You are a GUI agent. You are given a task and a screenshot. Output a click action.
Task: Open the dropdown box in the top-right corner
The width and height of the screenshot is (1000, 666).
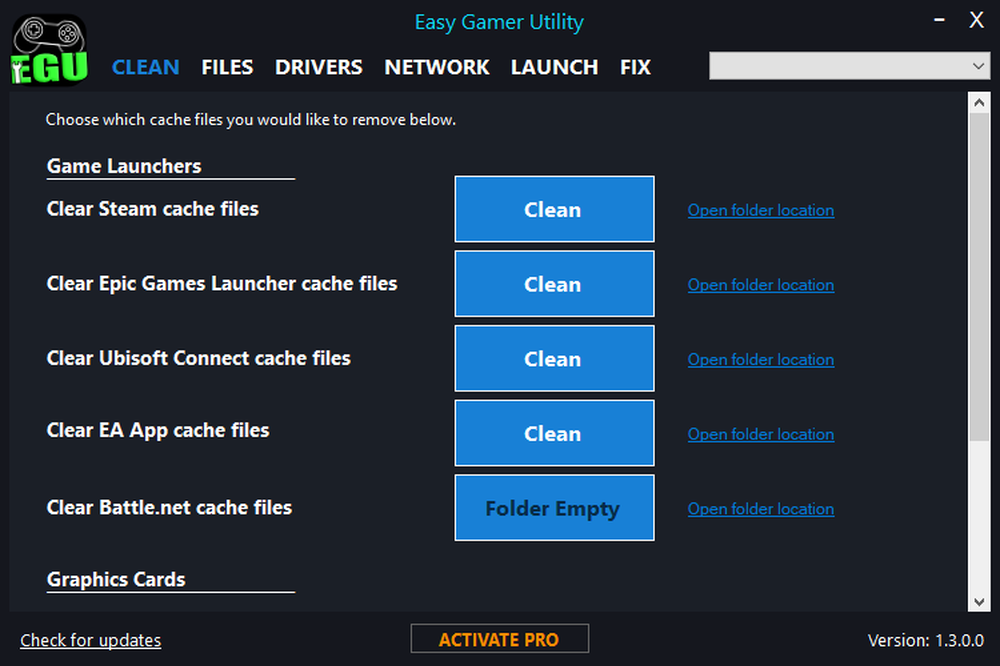click(848, 66)
